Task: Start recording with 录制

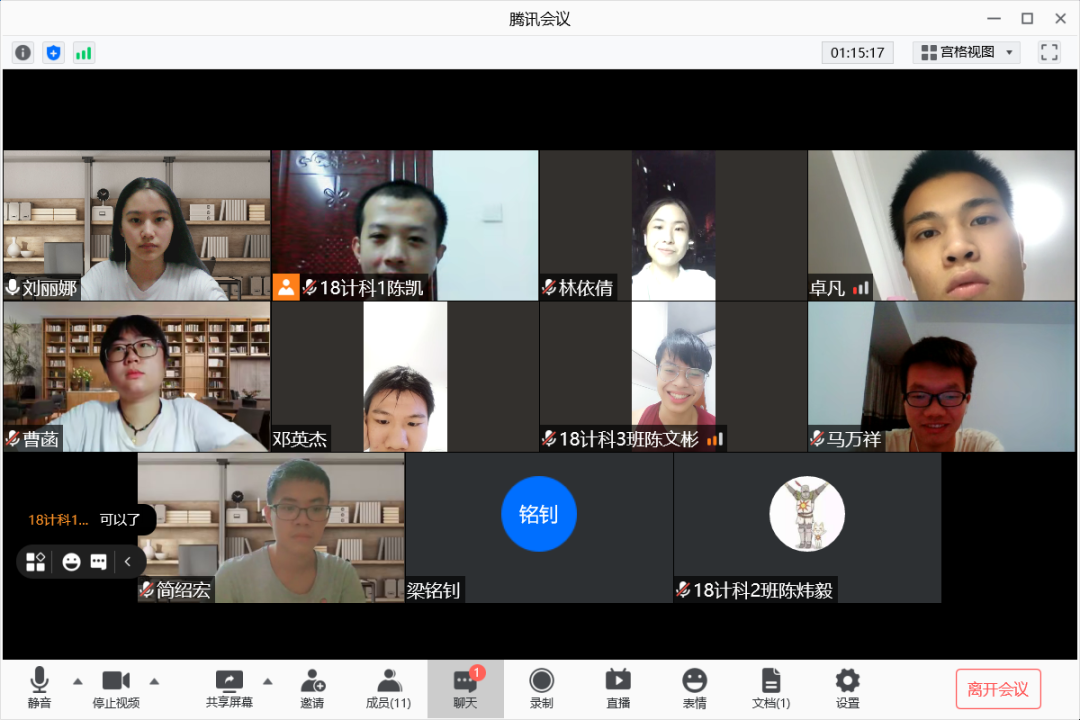Action: (x=541, y=688)
